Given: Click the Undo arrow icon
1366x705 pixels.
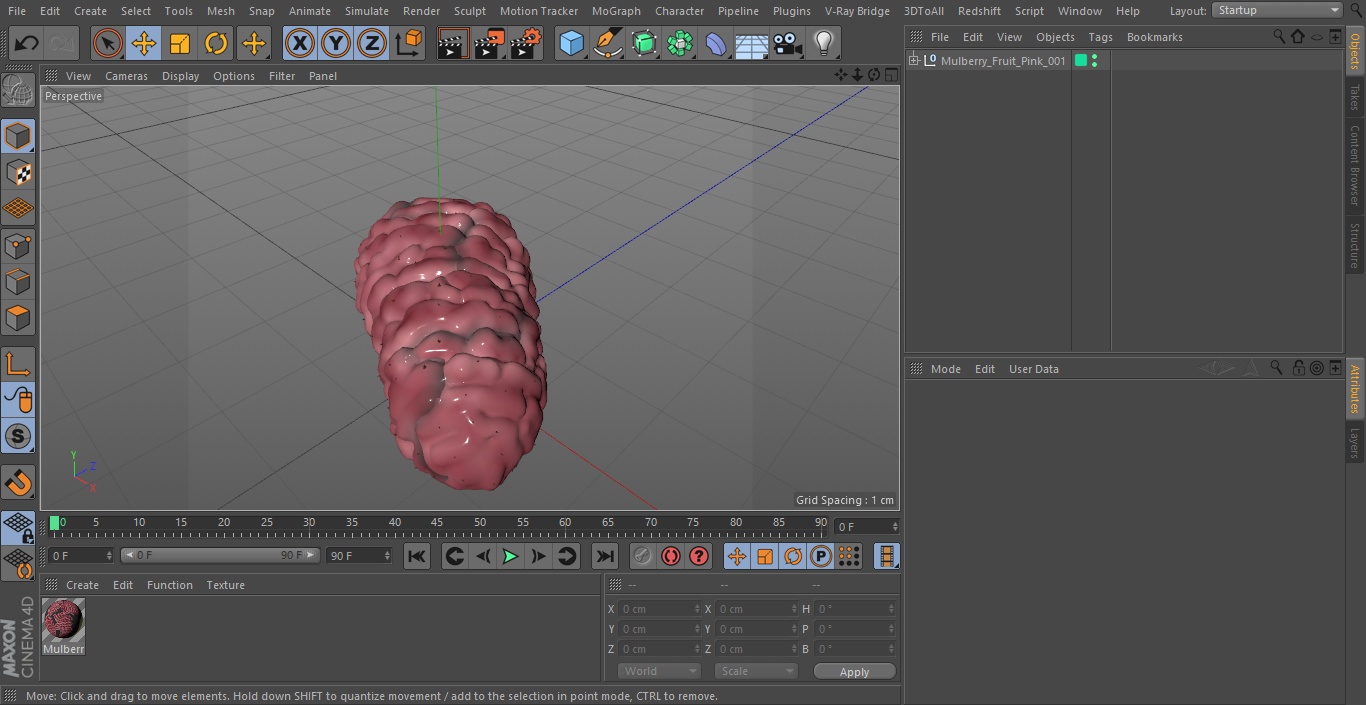Looking at the screenshot, I should [27, 43].
